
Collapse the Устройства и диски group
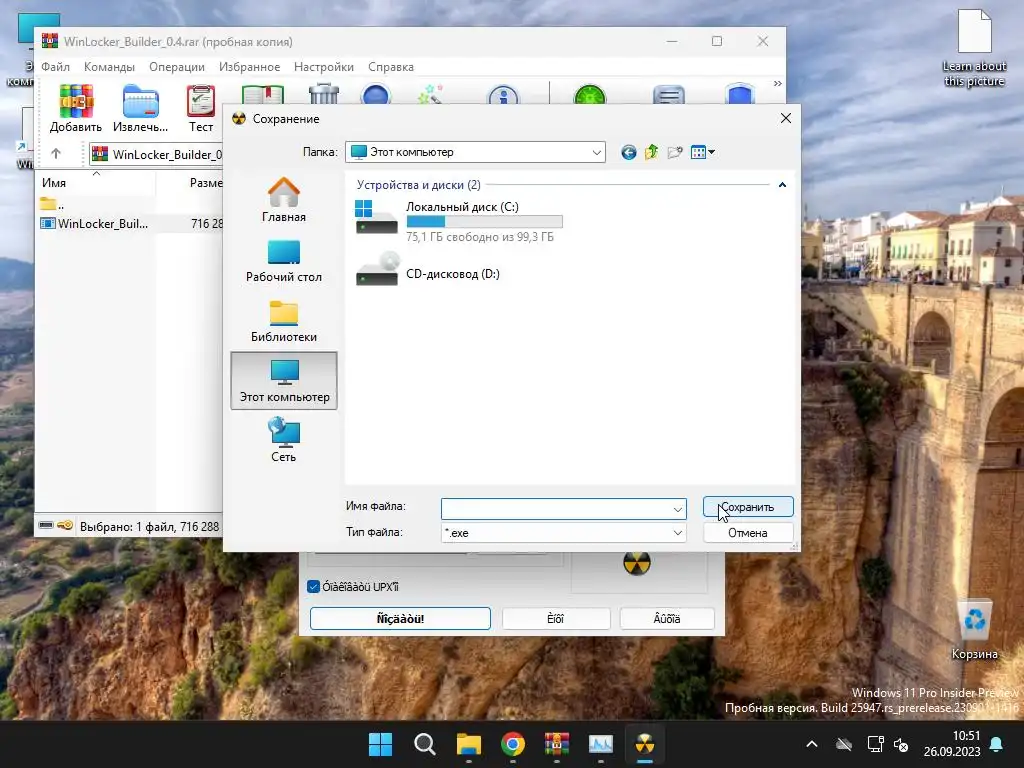[x=782, y=185]
